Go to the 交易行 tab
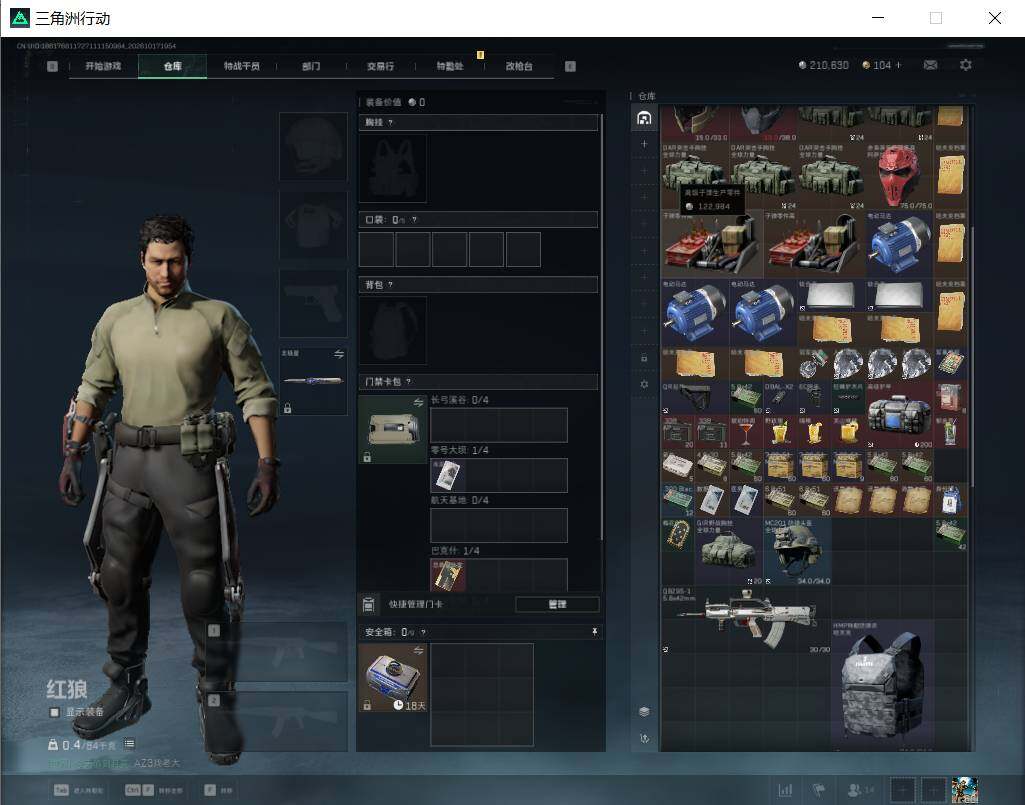 [x=380, y=66]
